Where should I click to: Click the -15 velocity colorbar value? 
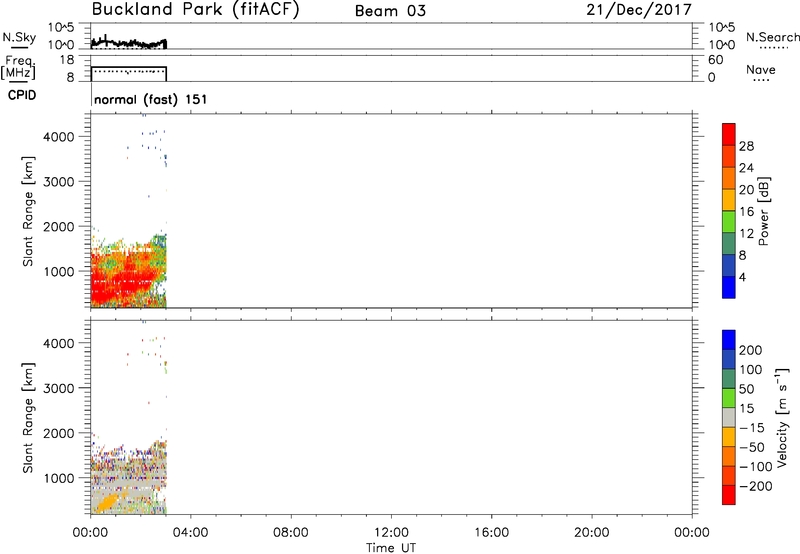click(x=752, y=427)
